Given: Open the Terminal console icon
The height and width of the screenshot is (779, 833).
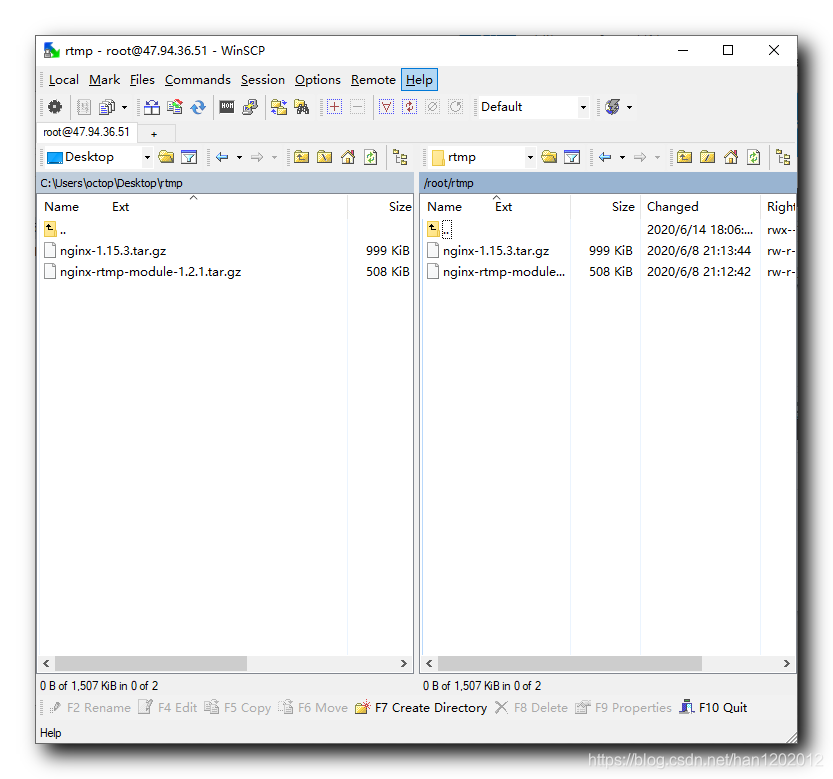Looking at the screenshot, I should pyautogui.click(x=227, y=107).
